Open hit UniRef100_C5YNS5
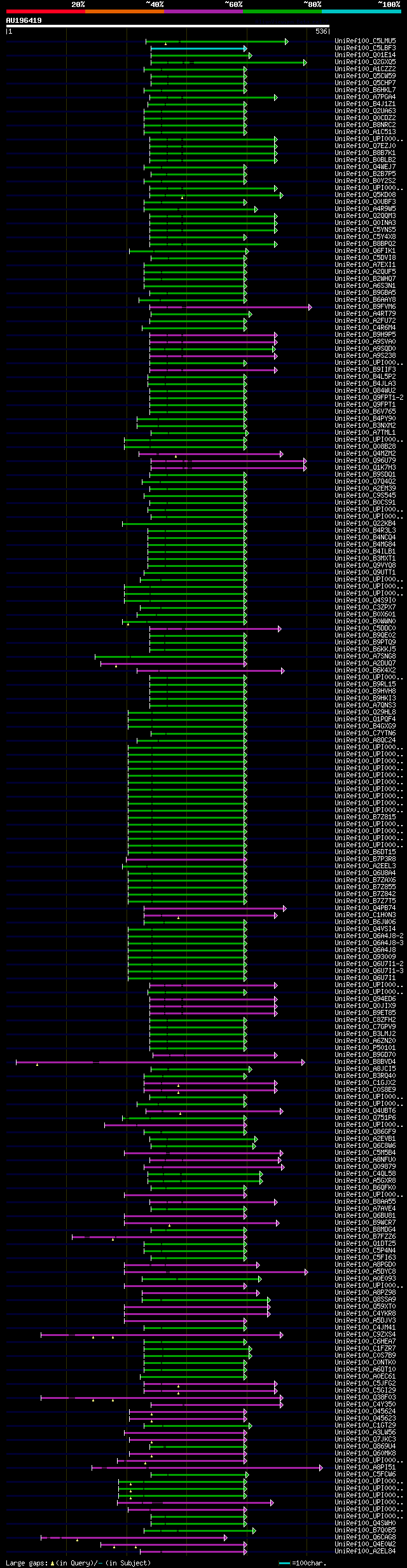The width and height of the screenshot is (407, 1568). tap(365, 230)
